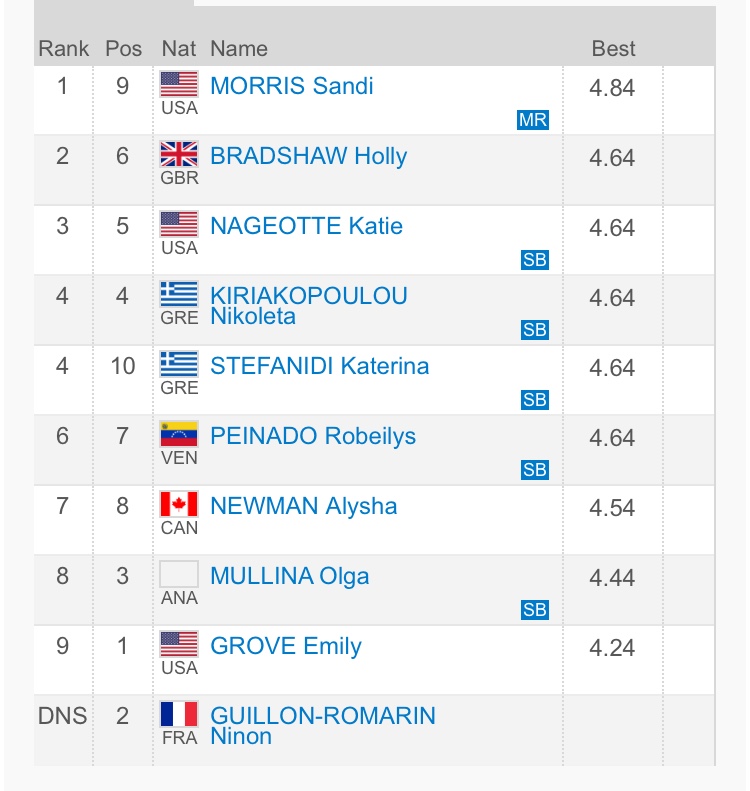Click the Canadian flag beside Alysha Newman
The image size is (750, 791).
(x=180, y=504)
